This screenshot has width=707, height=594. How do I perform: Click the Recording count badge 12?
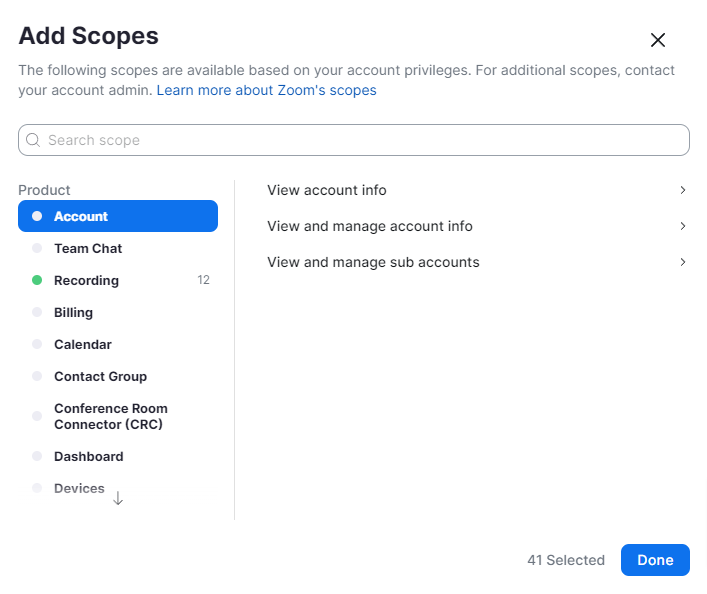click(203, 281)
